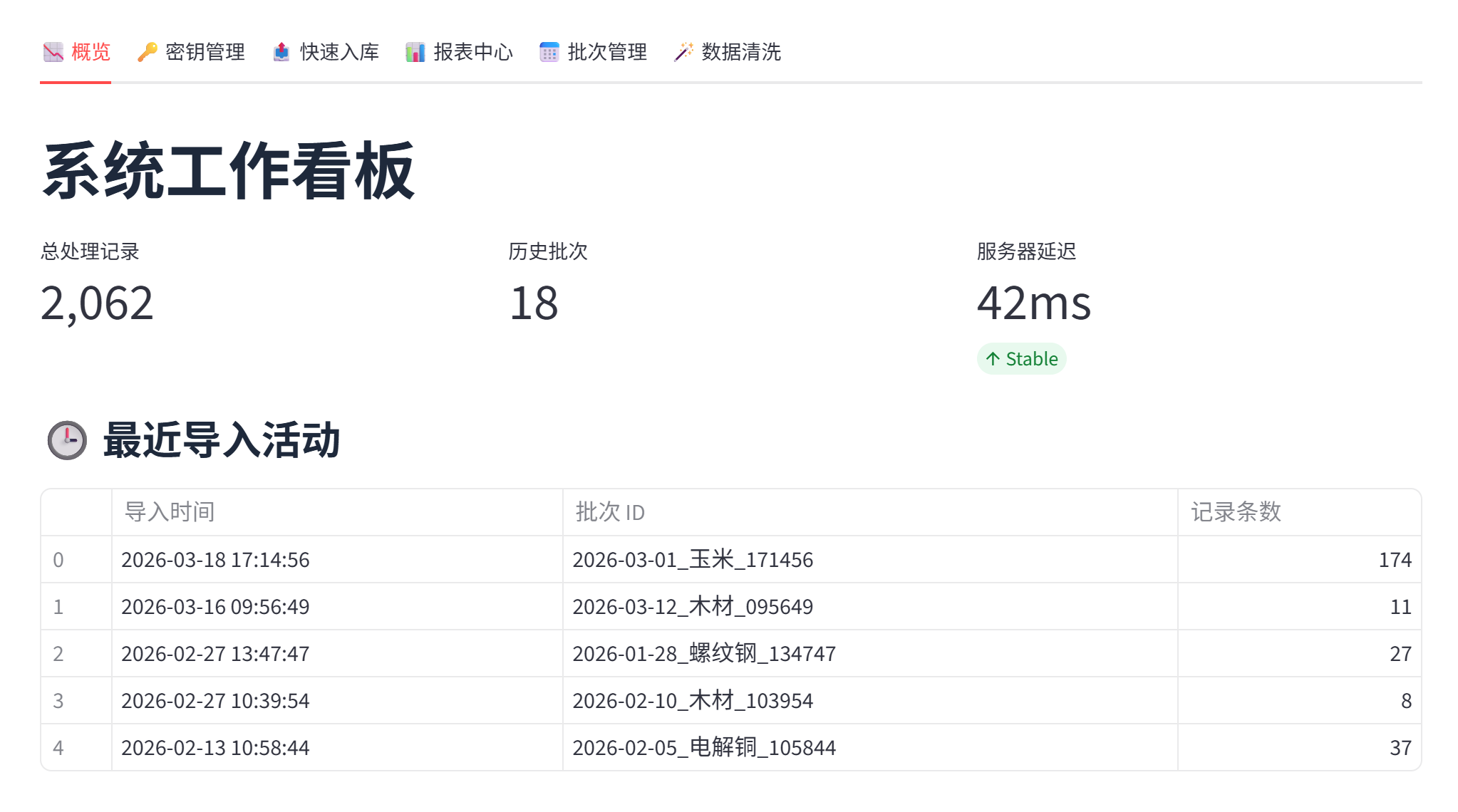Click the 记录条数 column header
1458x812 pixels.
(1236, 512)
